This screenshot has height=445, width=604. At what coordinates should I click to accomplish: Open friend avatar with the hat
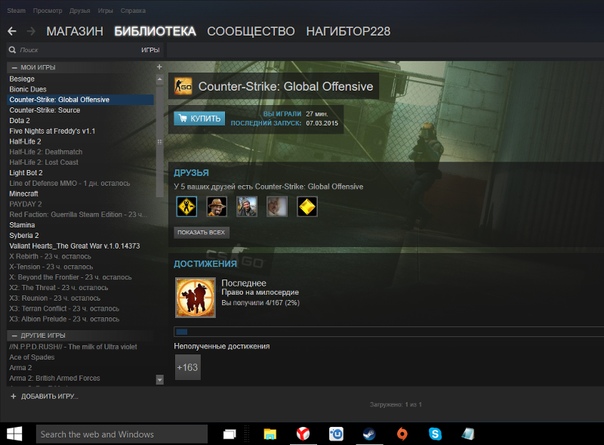[216, 207]
